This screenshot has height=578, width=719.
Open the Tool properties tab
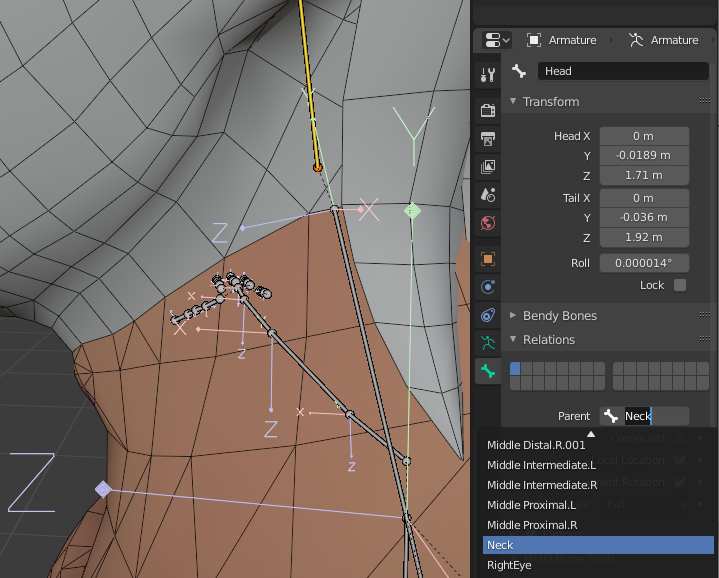(x=488, y=75)
